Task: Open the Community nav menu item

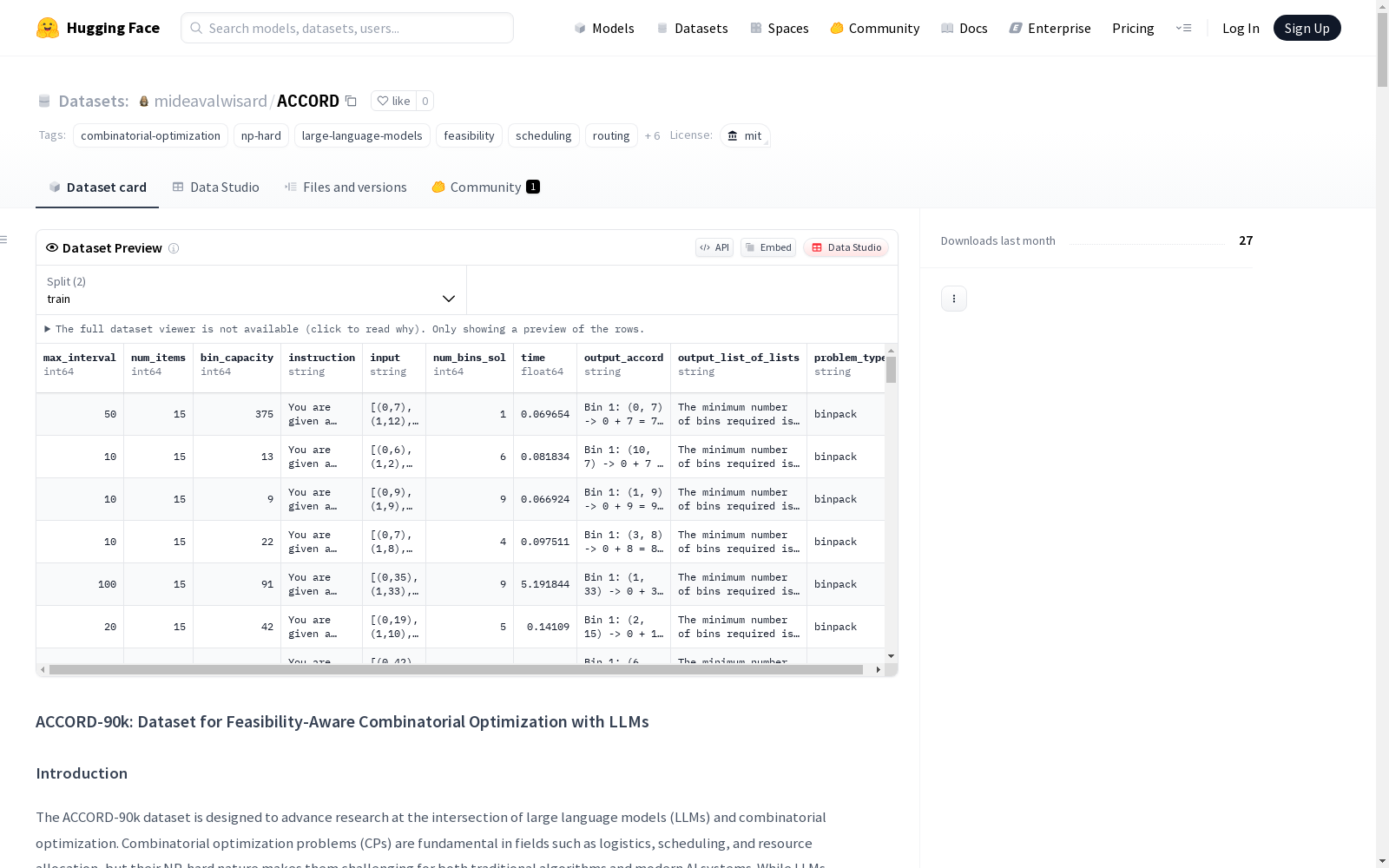Action: click(875, 28)
